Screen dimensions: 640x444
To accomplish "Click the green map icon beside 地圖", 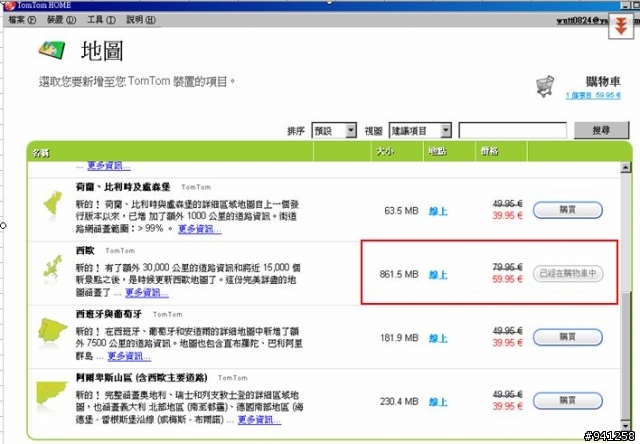I will (x=52, y=50).
